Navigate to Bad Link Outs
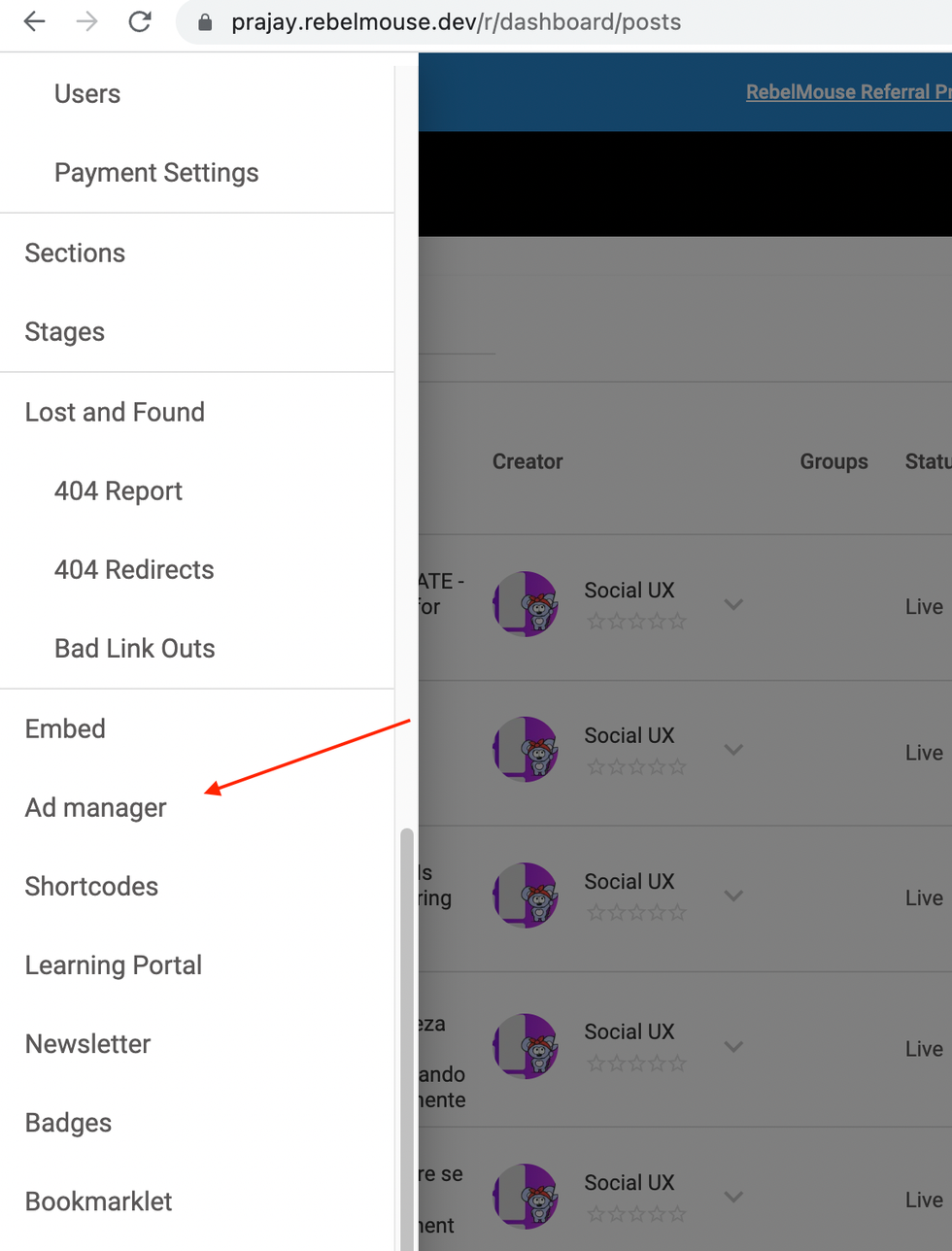 point(135,649)
